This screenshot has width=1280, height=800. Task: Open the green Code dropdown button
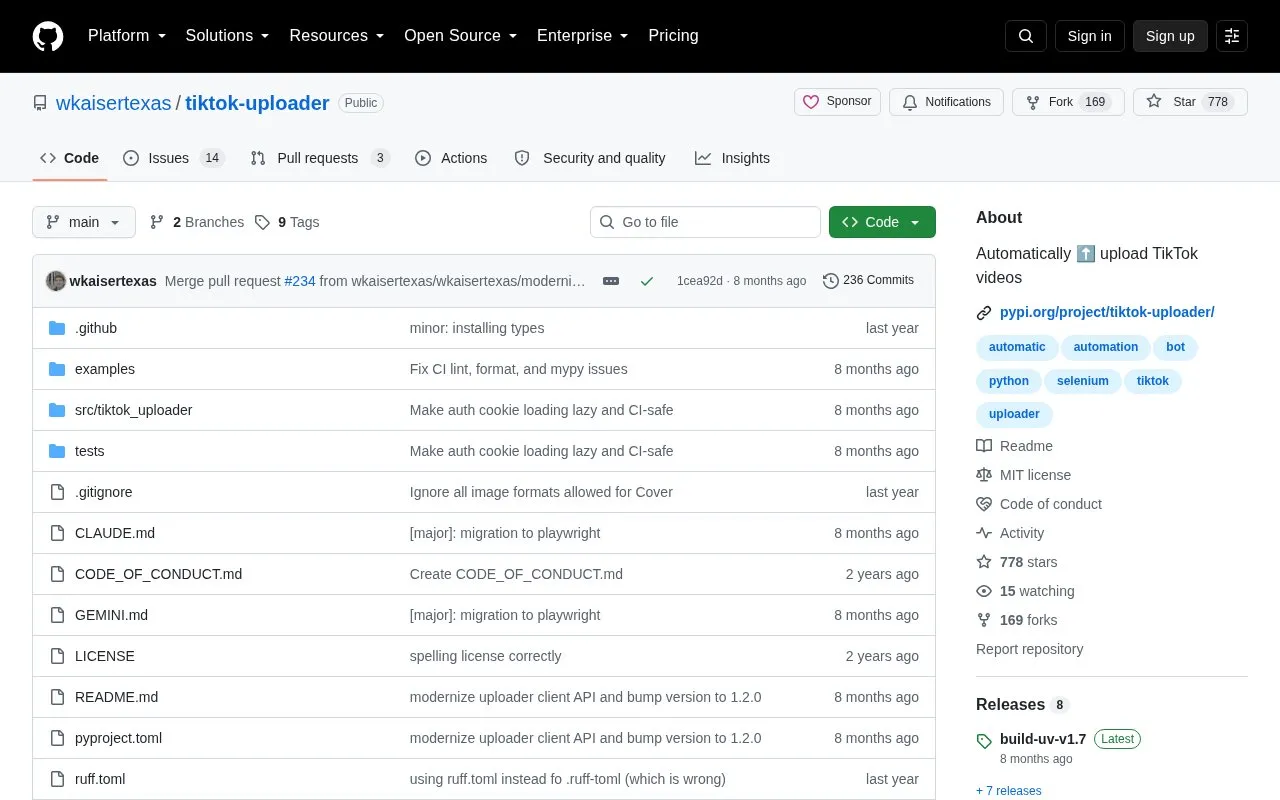(x=882, y=222)
